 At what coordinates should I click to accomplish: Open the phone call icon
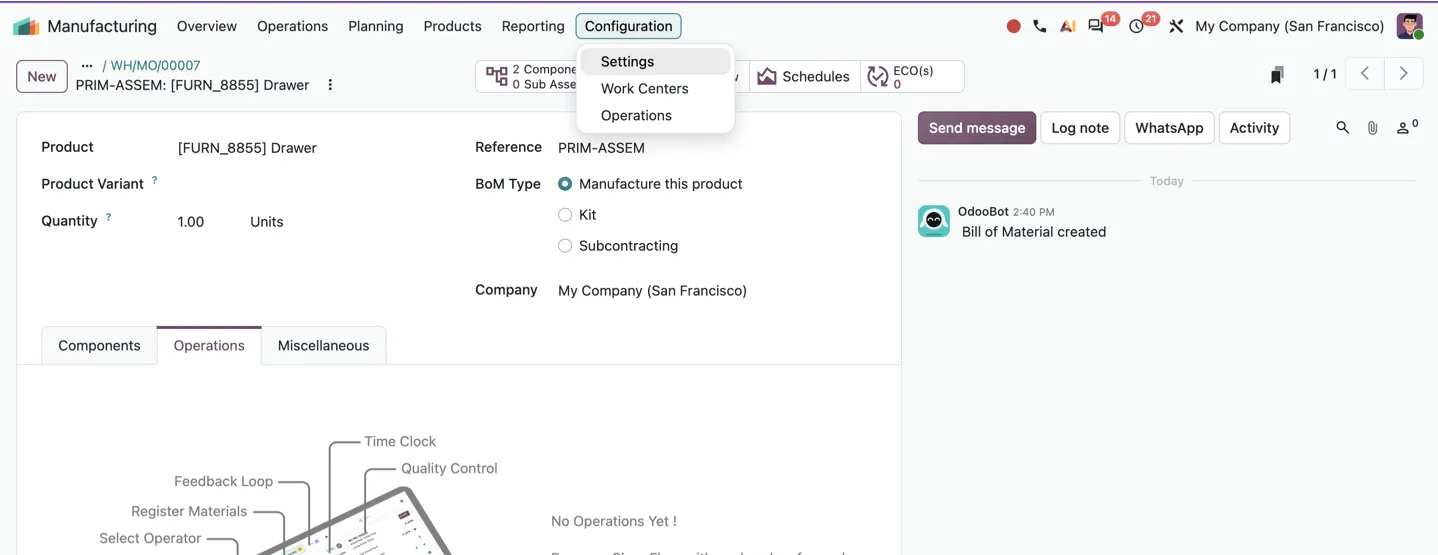pyautogui.click(x=1040, y=26)
